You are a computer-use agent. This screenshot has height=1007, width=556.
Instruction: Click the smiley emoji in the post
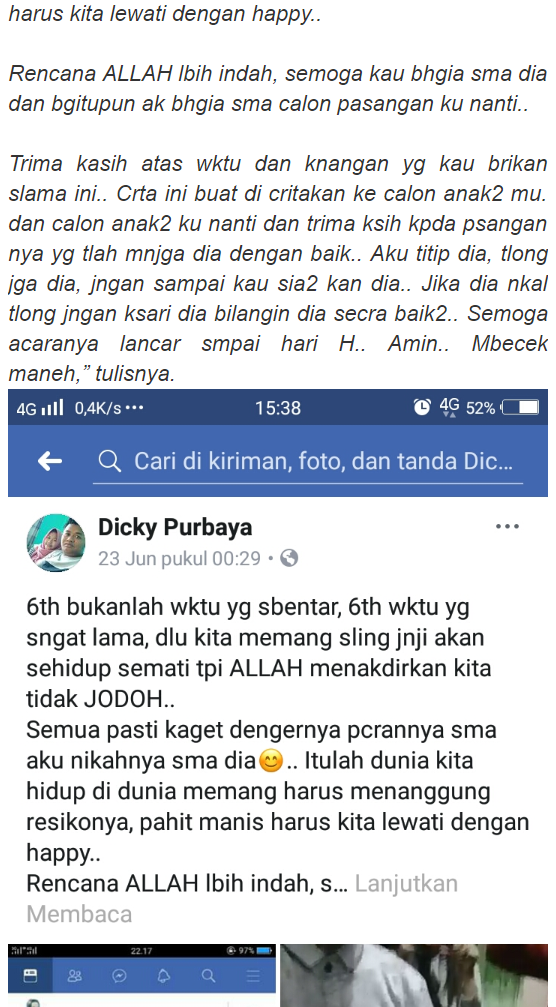(x=270, y=762)
